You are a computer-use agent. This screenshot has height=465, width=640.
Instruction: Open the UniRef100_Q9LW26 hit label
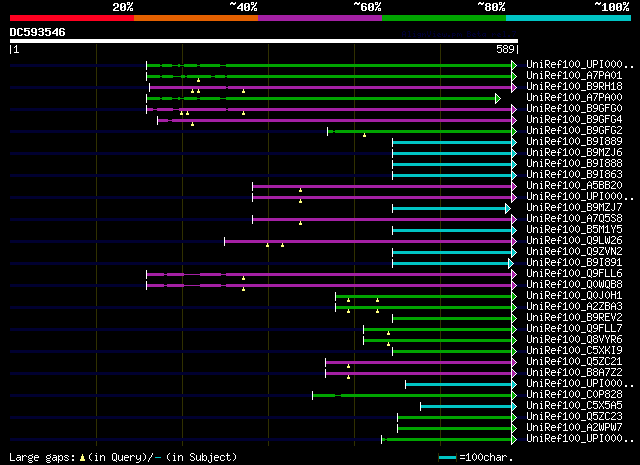(574, 240)
